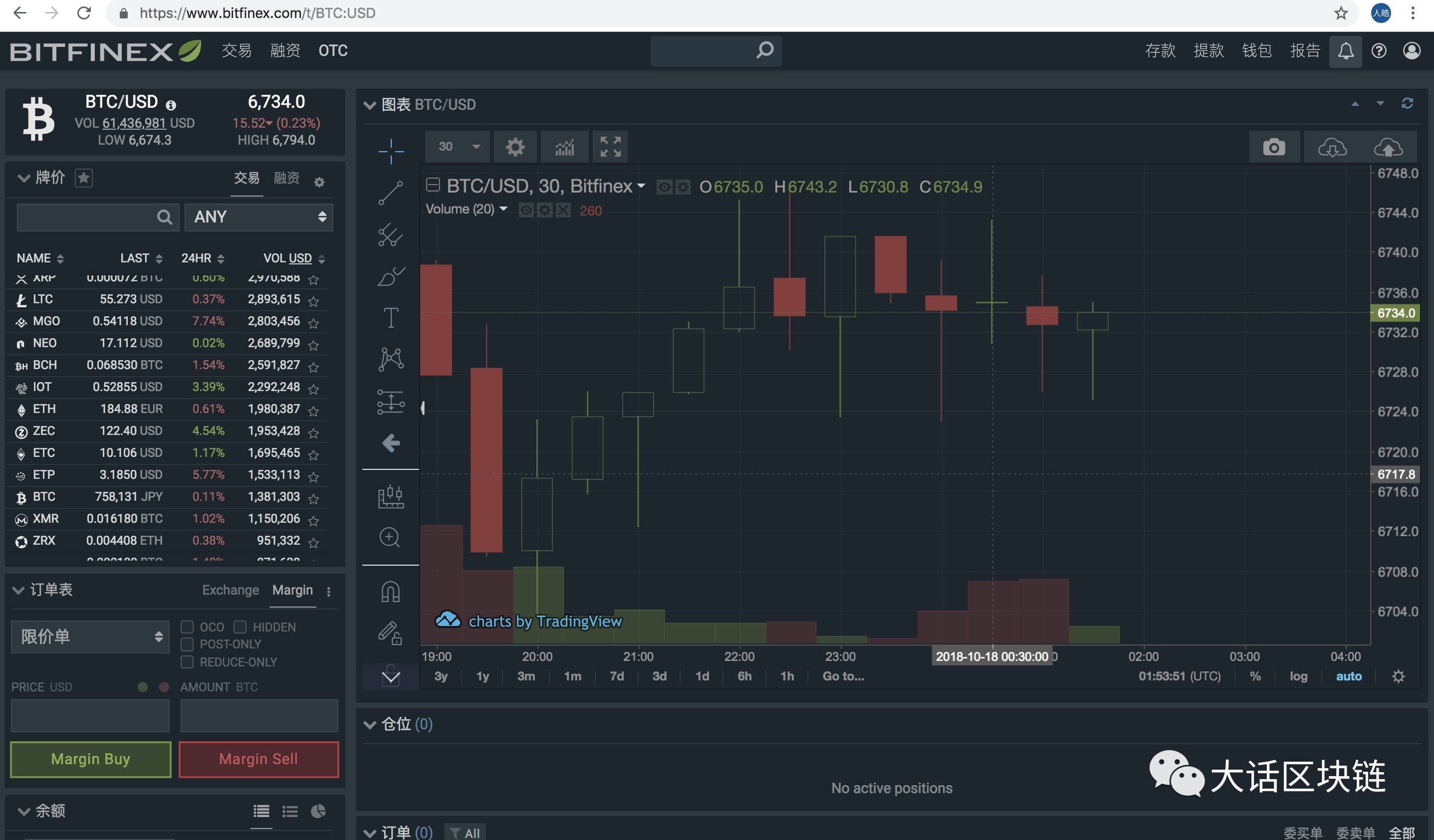Open the notifications bell

tap(1345, 51)
